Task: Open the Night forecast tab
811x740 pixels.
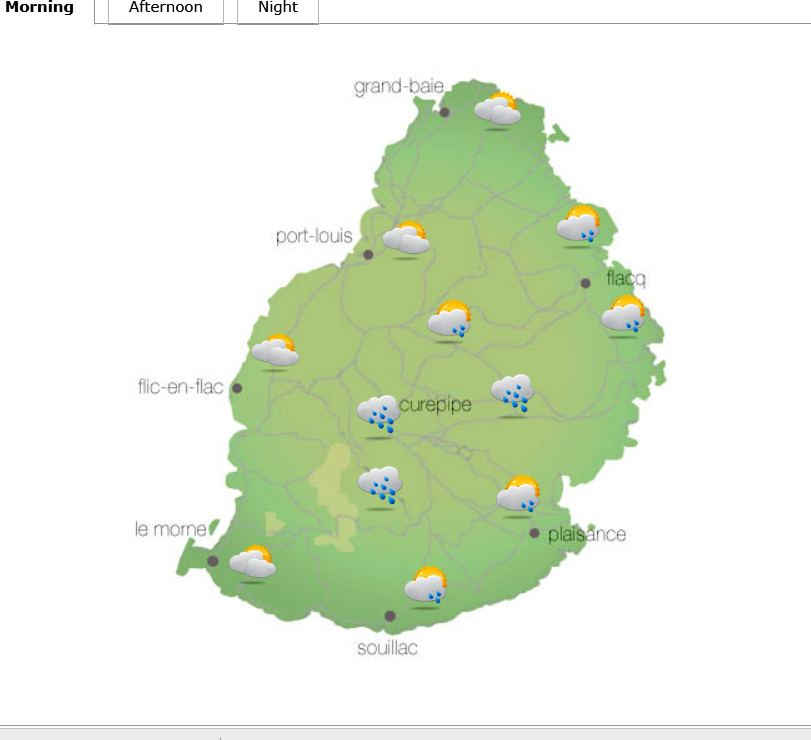Action: (x=277, y=8)
